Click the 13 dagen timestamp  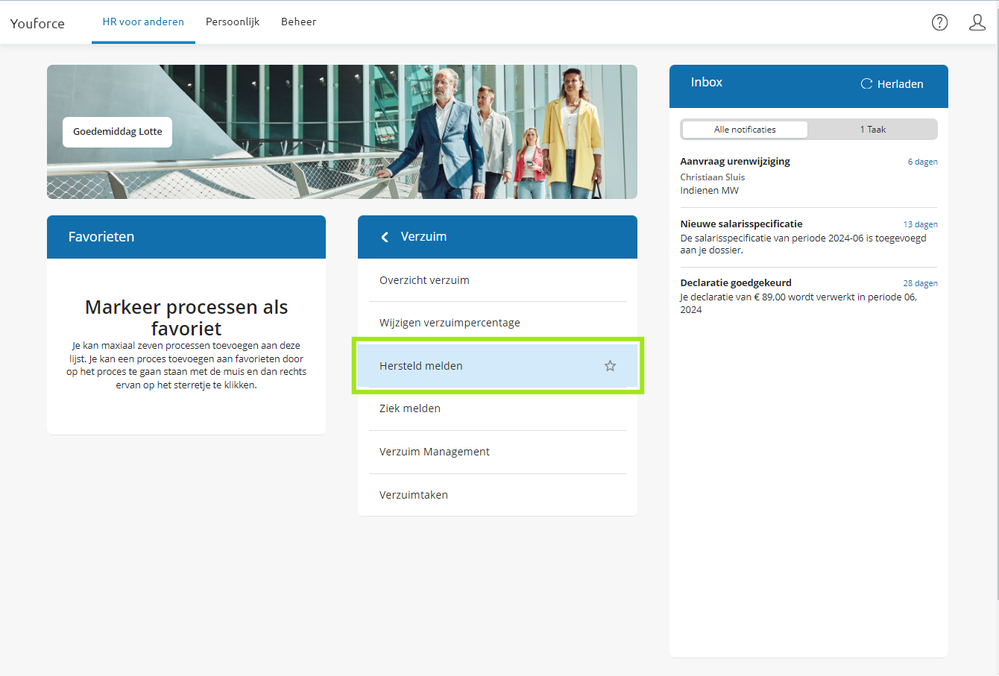click(921, 224)
